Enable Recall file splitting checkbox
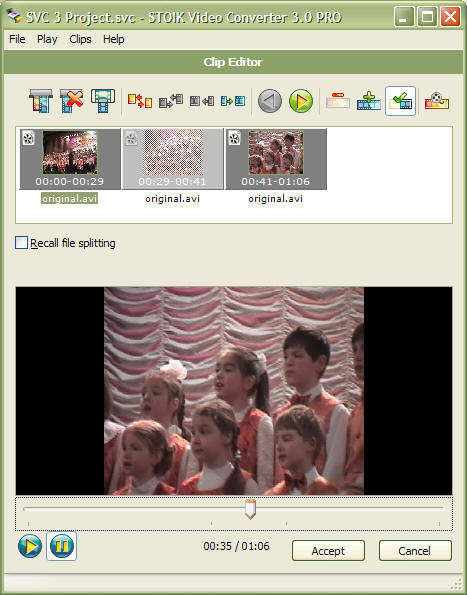Image resolution: width=467 pixels, height=595 pixels. click(21, 243)
